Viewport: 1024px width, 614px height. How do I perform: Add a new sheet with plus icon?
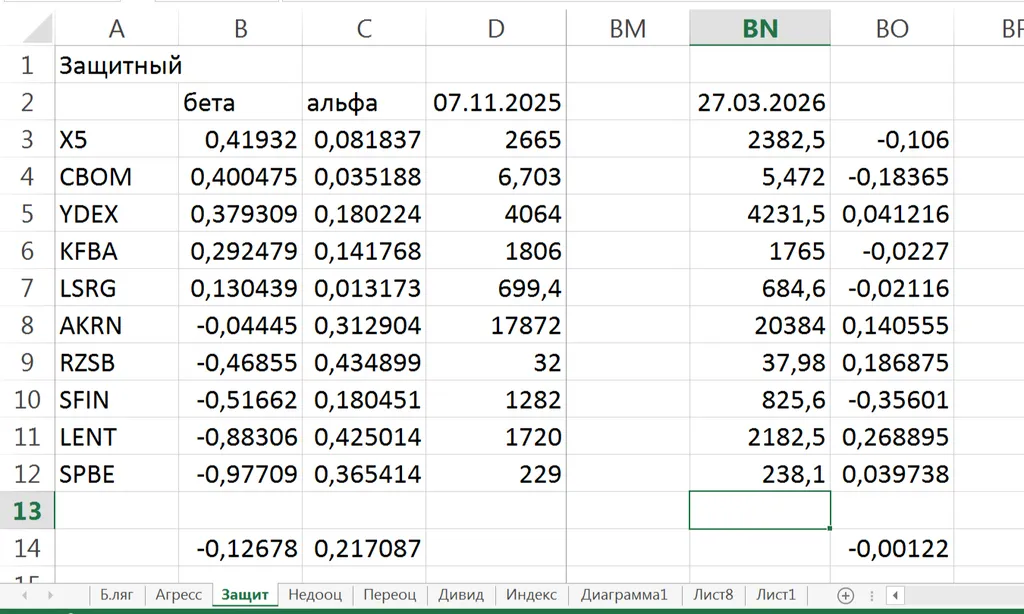(845, 595)
